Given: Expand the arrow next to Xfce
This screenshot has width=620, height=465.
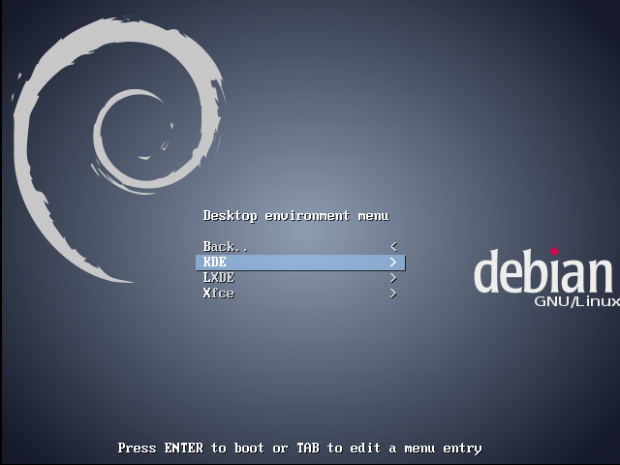Looking at the screenshot, I should click(393, 293).
